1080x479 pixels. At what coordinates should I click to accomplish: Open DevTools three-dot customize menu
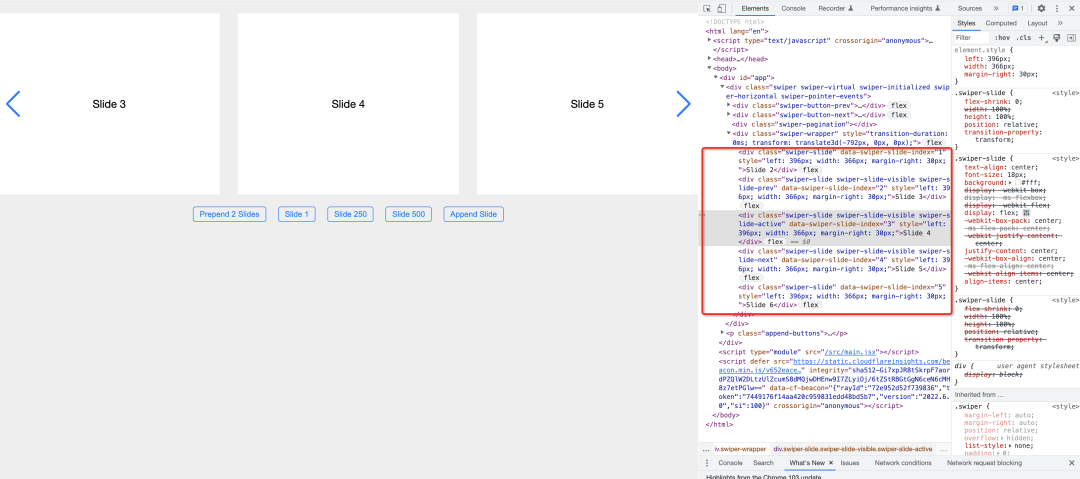point(1057,8)
